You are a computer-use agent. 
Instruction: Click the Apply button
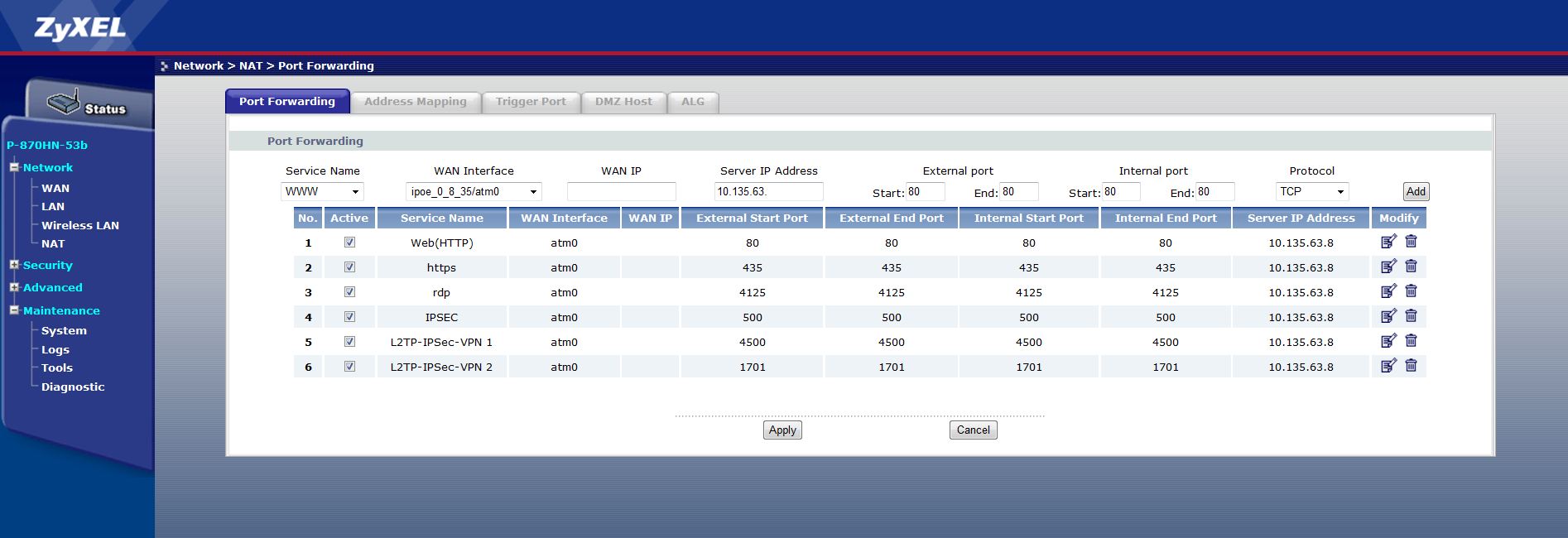point(782,430)
